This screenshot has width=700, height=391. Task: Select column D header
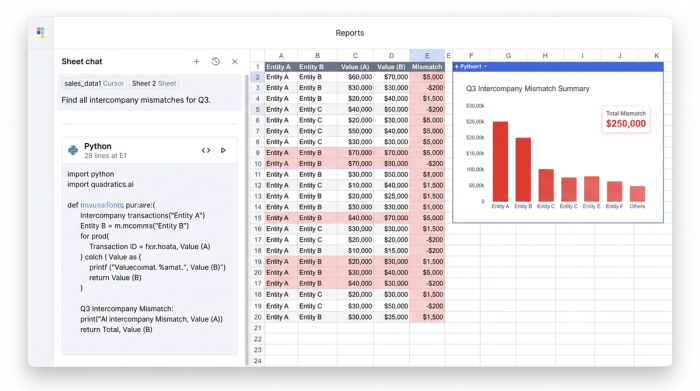click(x=392, y=56)
